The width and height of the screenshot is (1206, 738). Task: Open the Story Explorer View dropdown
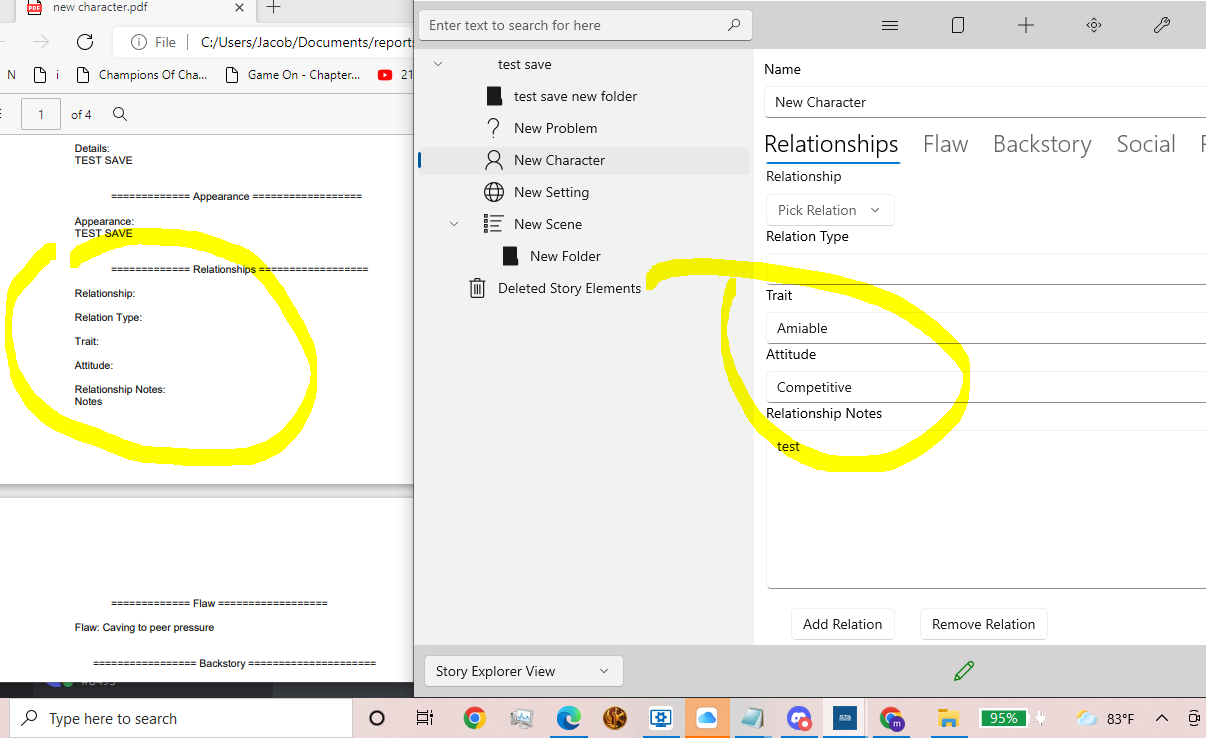522,670
